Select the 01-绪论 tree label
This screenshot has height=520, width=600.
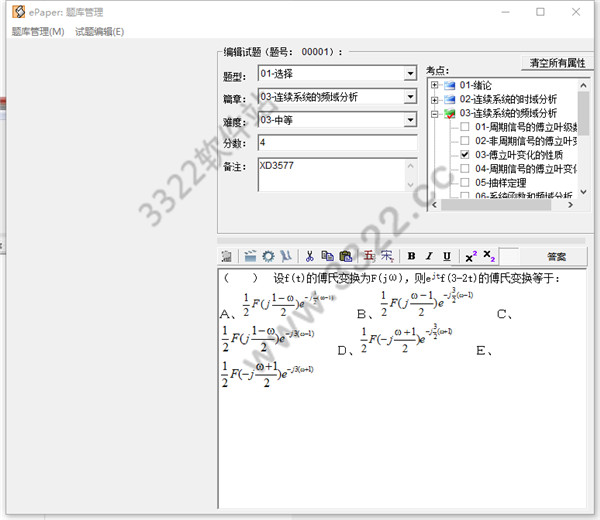pos(475,85)
